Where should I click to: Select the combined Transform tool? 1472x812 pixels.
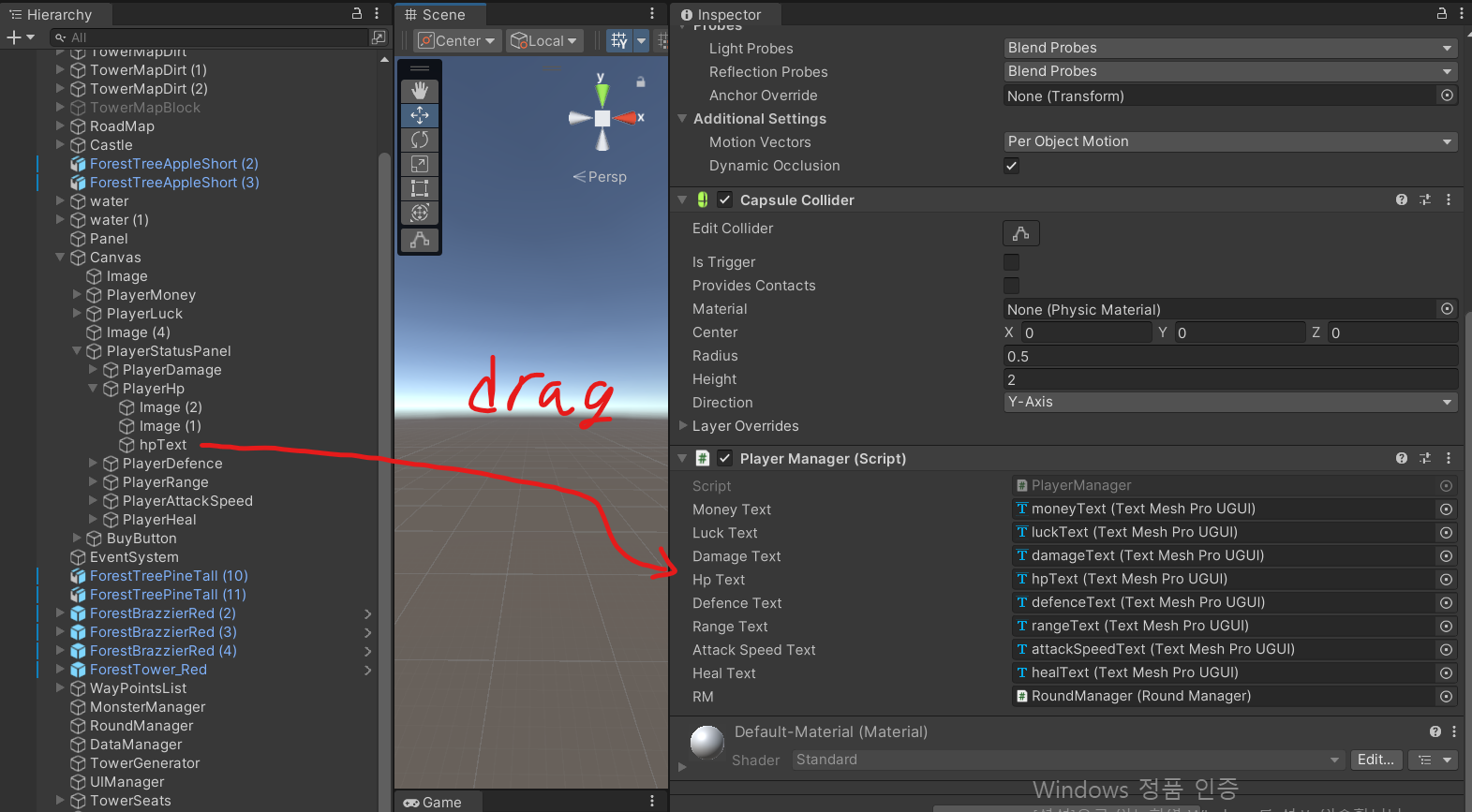coord(420,213)
